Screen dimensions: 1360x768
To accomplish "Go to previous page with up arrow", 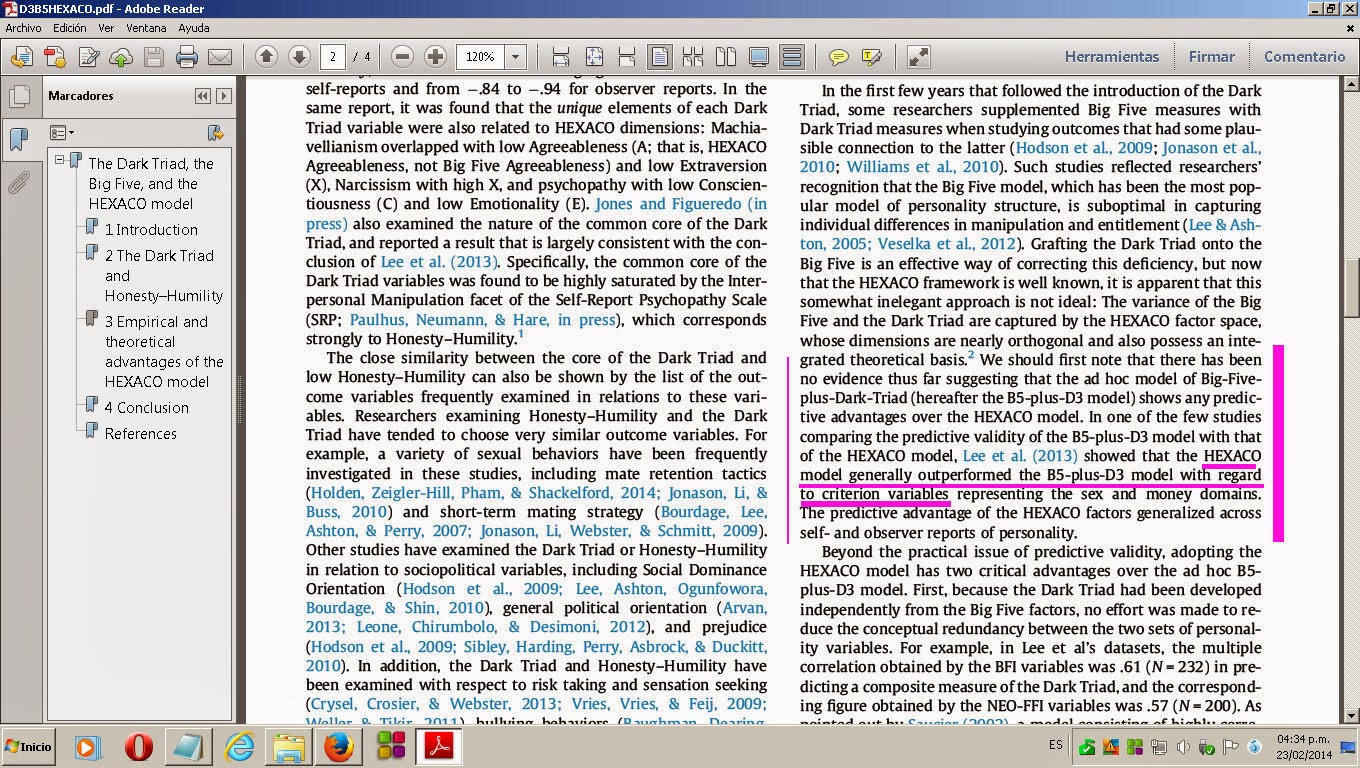I will tap(266, 57).
